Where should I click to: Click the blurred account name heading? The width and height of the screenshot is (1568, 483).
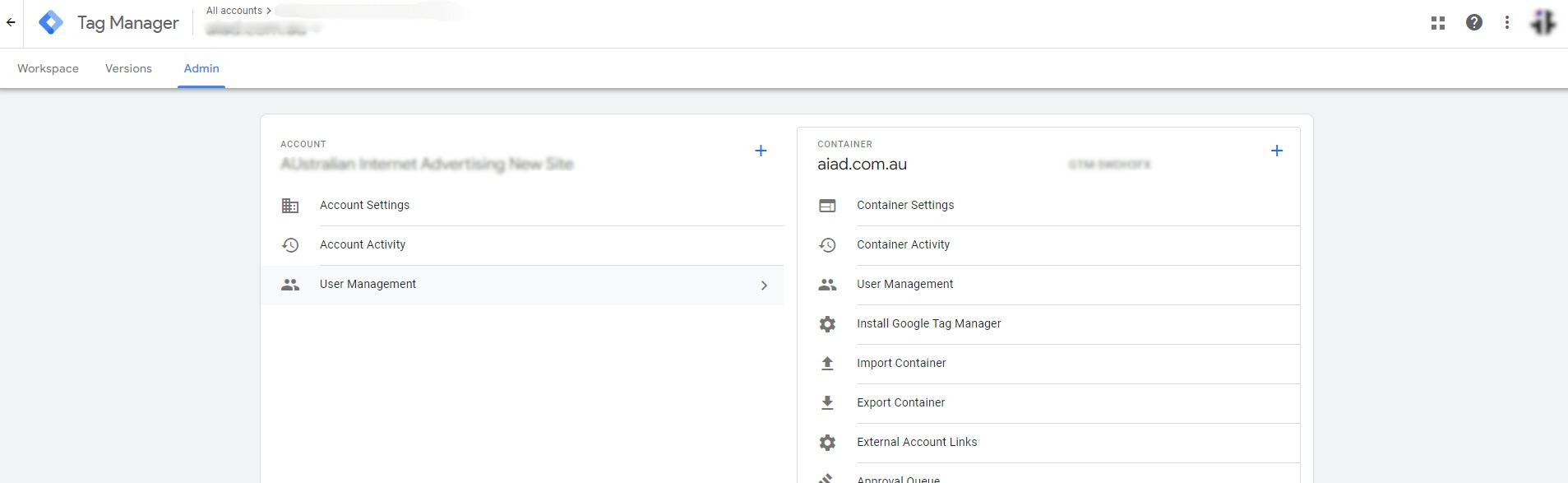[427, 165]
